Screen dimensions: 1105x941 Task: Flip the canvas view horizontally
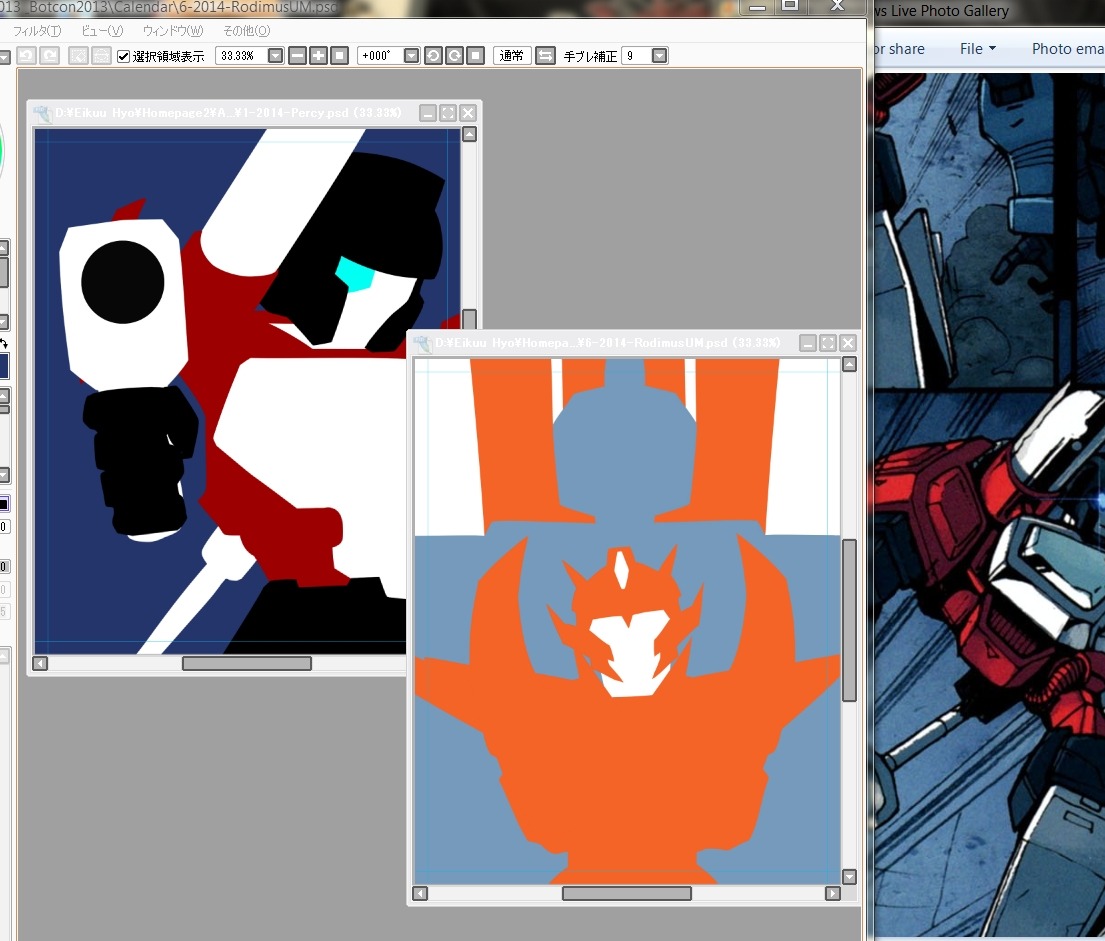click(545, 56)
